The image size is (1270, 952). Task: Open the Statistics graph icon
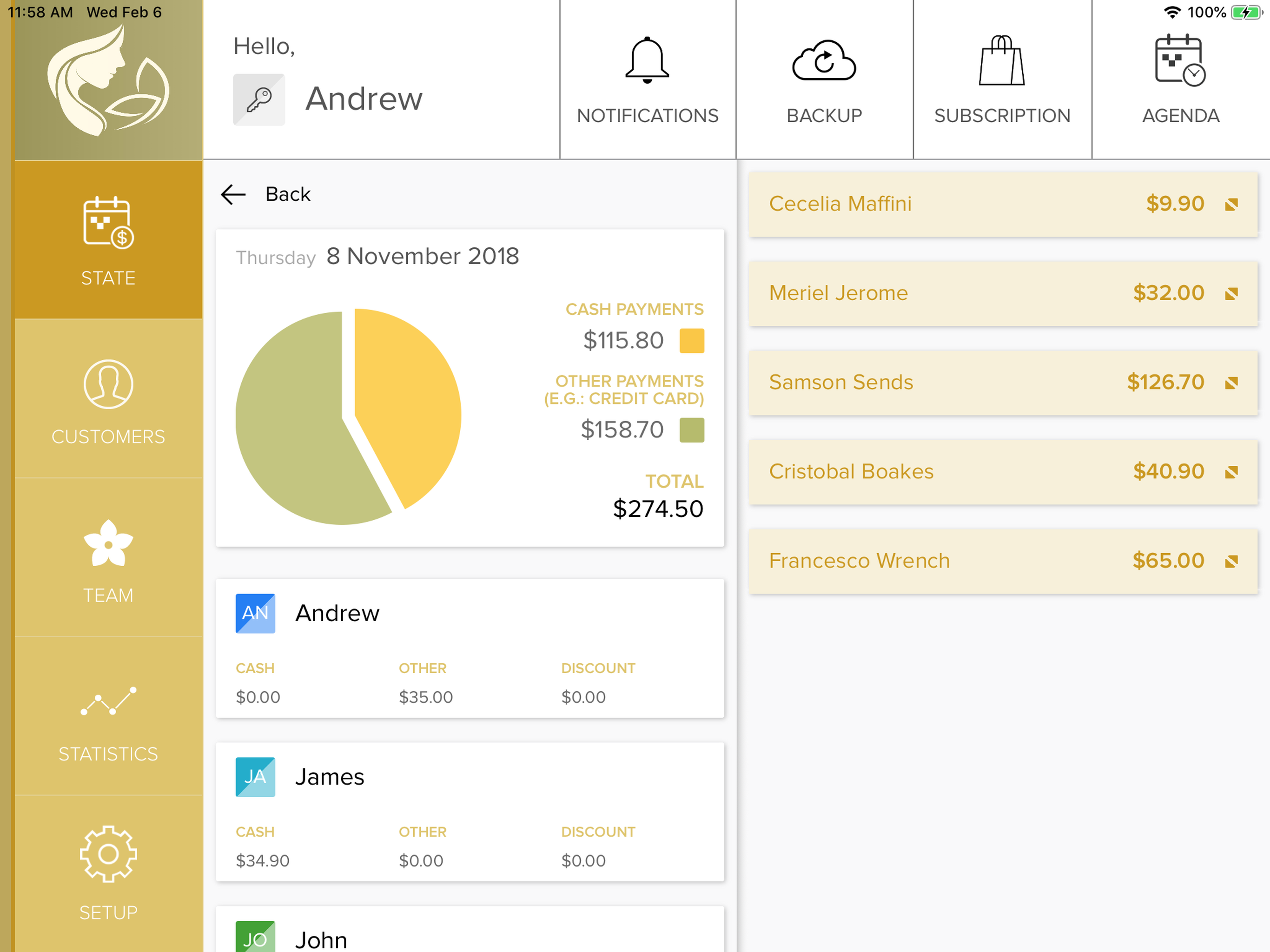point(108,701)
